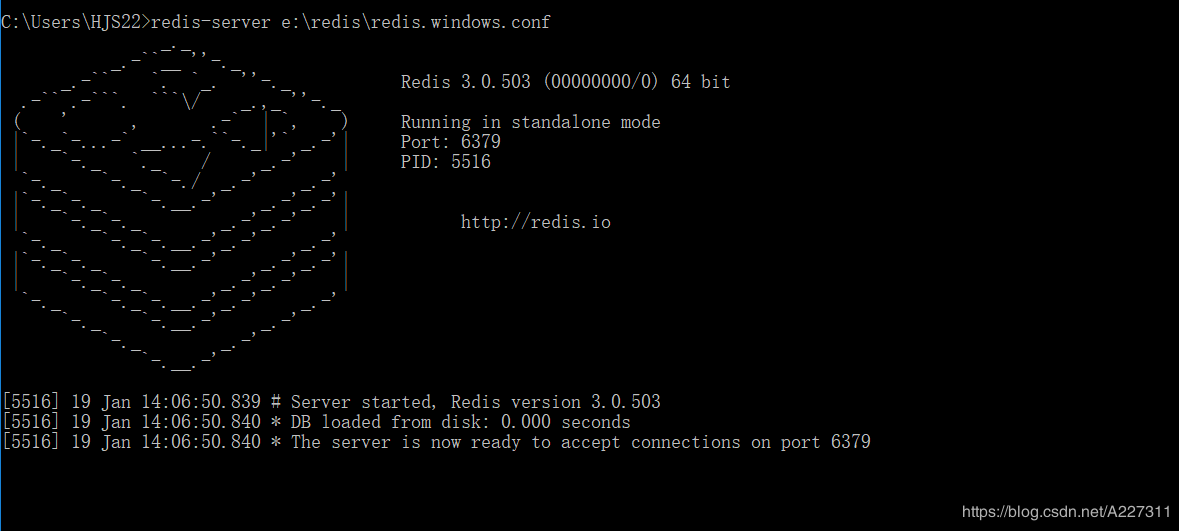Click the Running in standalone mode line

pyautogui.click(x=530, y=122)
